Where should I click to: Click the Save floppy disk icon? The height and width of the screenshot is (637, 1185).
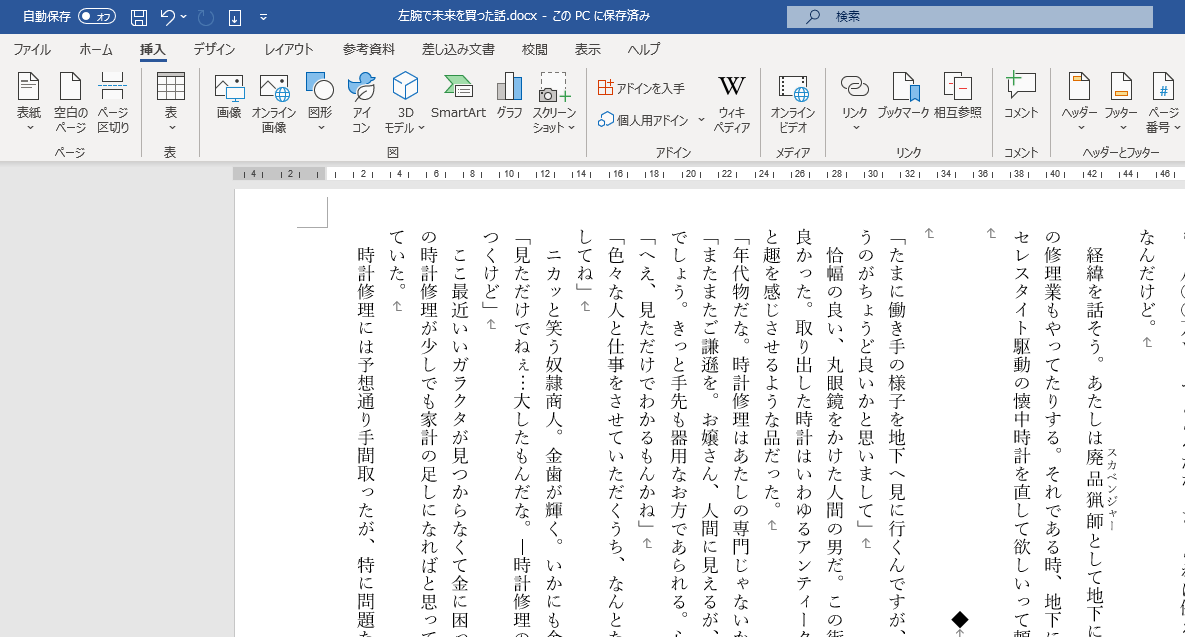[x=139, y=17]
